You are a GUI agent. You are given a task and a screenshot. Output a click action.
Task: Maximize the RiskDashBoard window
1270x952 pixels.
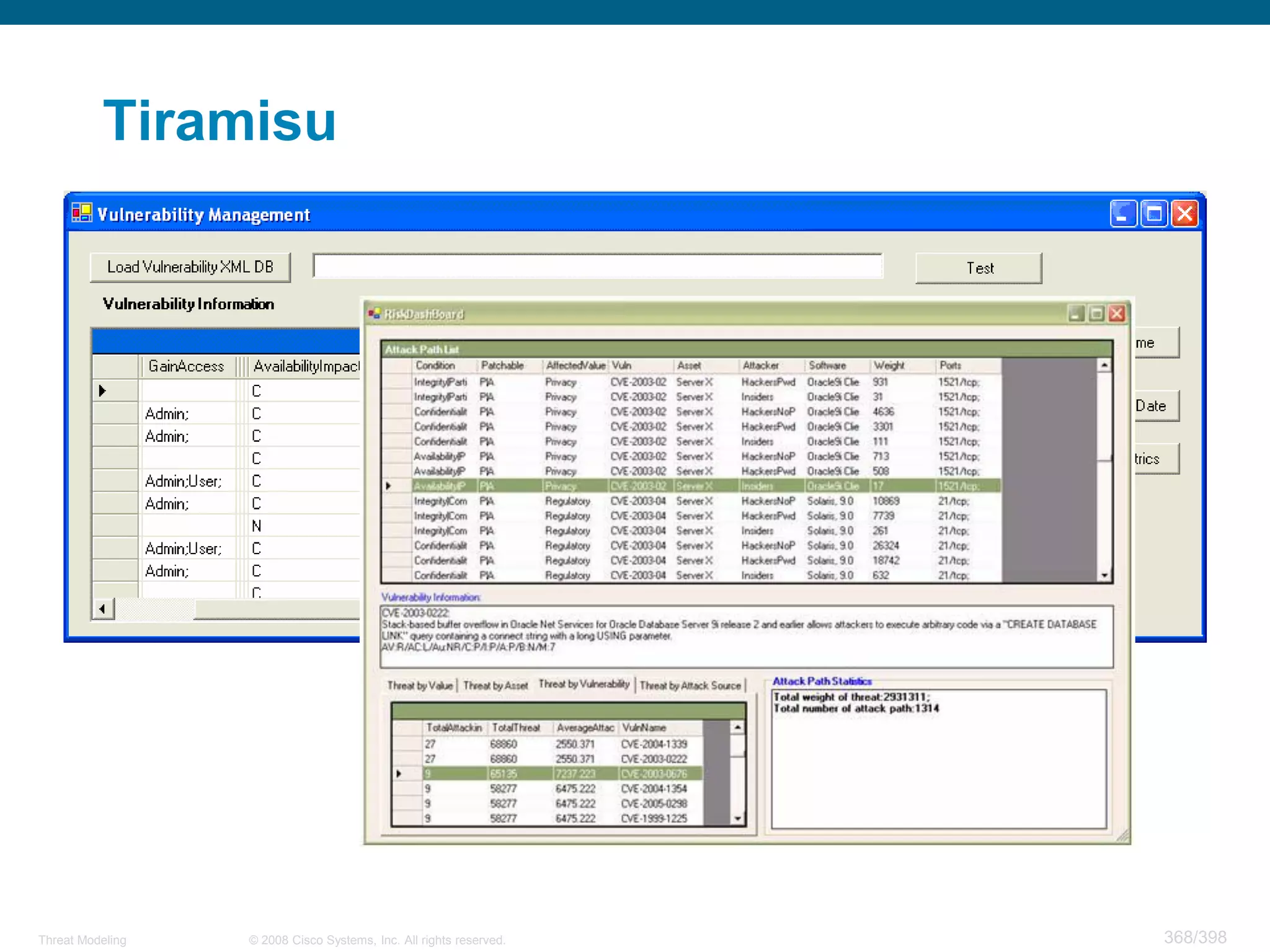point(1096,314)
